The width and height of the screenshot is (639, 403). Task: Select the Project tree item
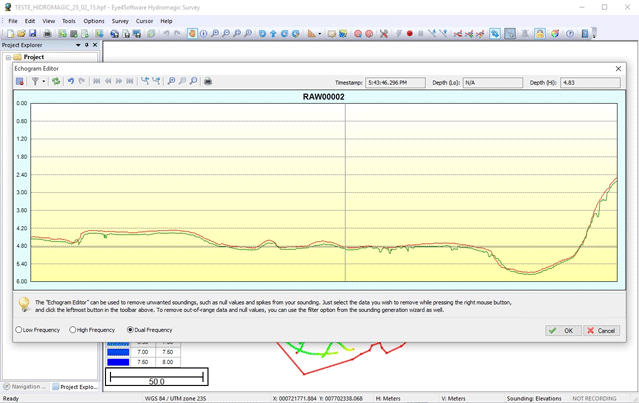[33, 57]
